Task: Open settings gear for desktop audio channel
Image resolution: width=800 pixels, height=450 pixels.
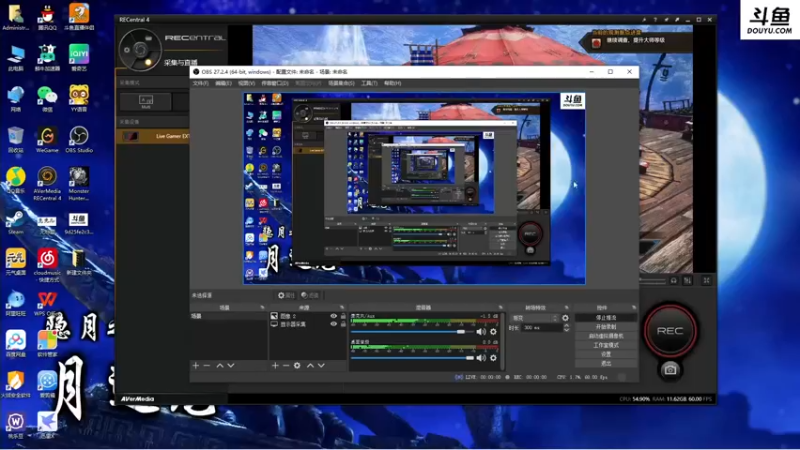Action: pyautogui.click(x=493, y=358)
